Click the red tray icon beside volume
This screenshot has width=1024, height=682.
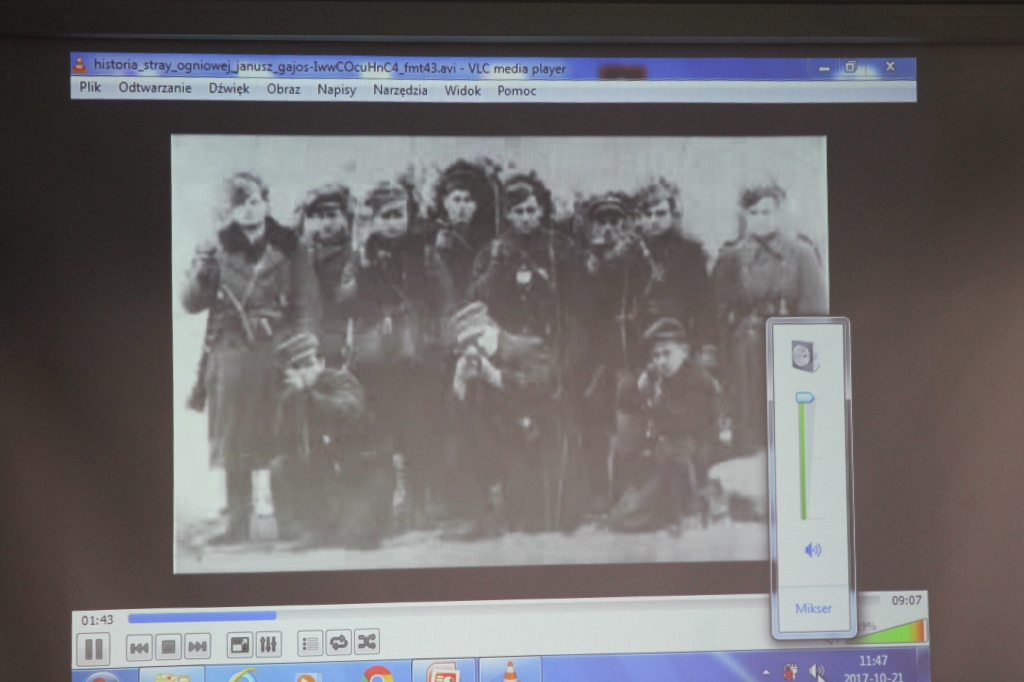790,672
